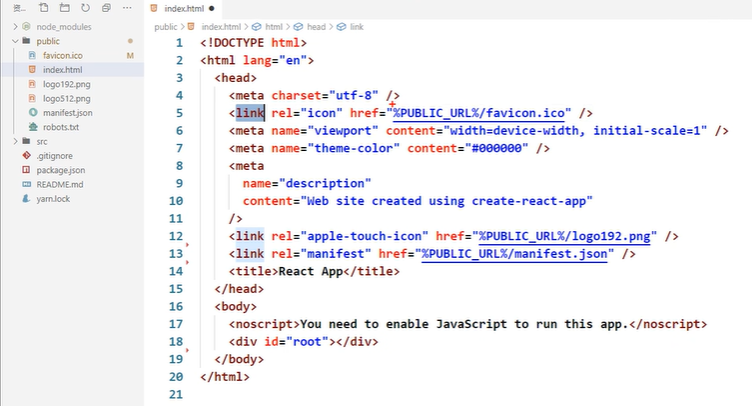
Task: Click the src folder icon
Action: point(26,141)
